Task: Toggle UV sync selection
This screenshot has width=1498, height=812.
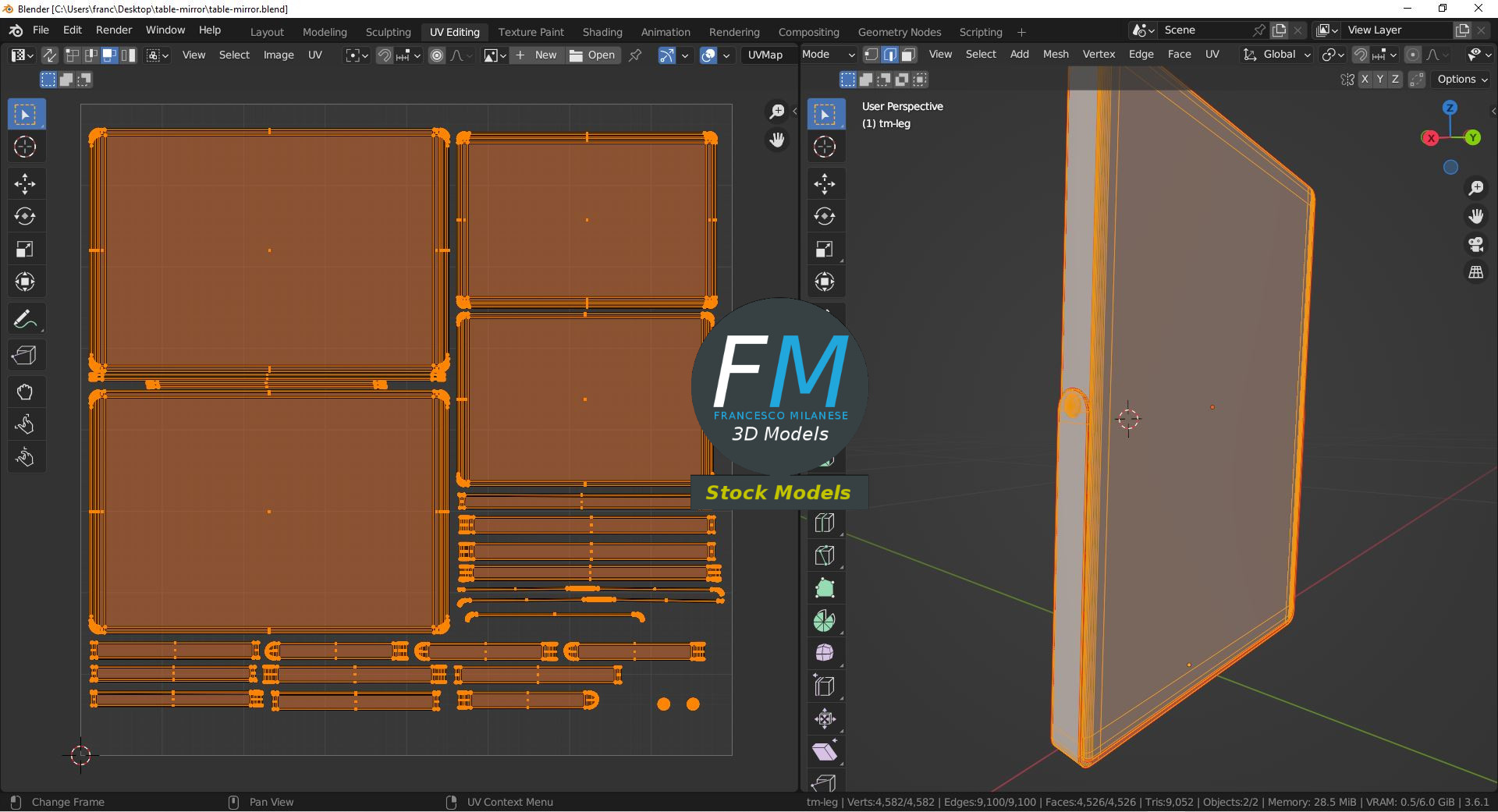Action: tap(49, 55)
